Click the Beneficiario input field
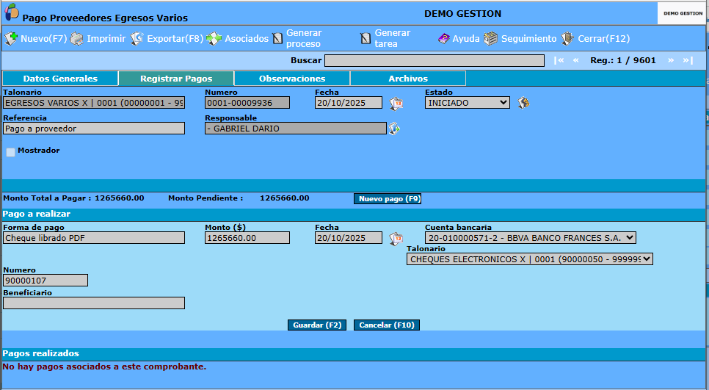709x390 pixels. (94, 303)
